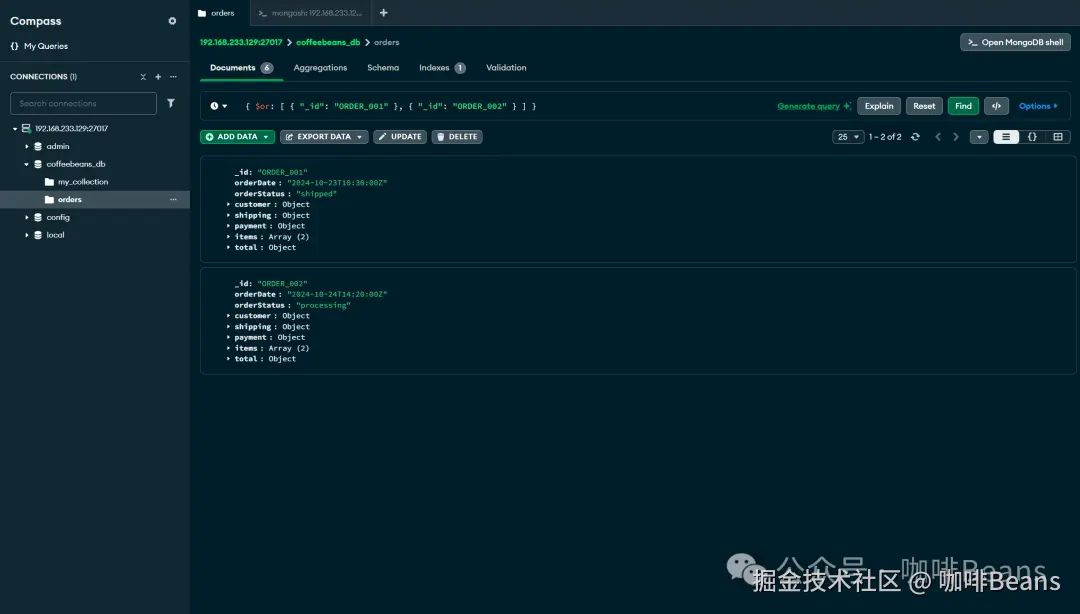Select the admin database
This screenshot has height=614, width=1080.
point(58,147)
